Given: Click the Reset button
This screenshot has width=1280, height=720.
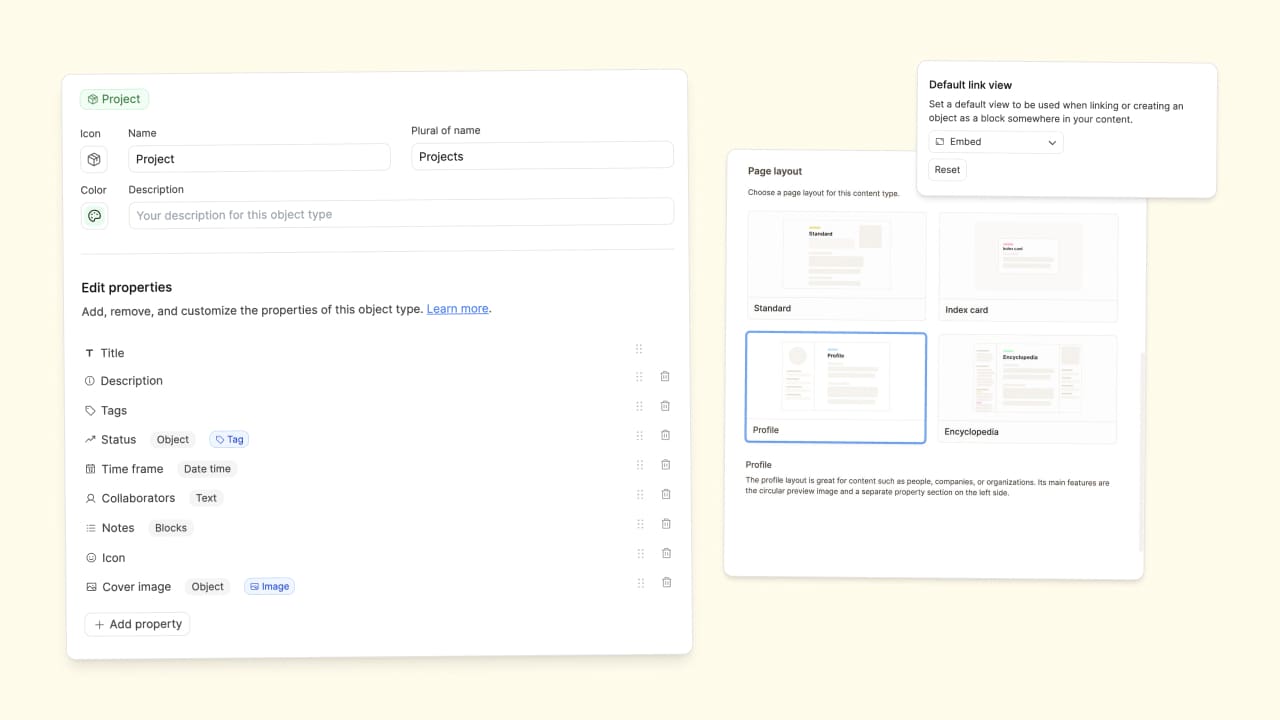Looking at the screenshot, I should click(947, 170).
